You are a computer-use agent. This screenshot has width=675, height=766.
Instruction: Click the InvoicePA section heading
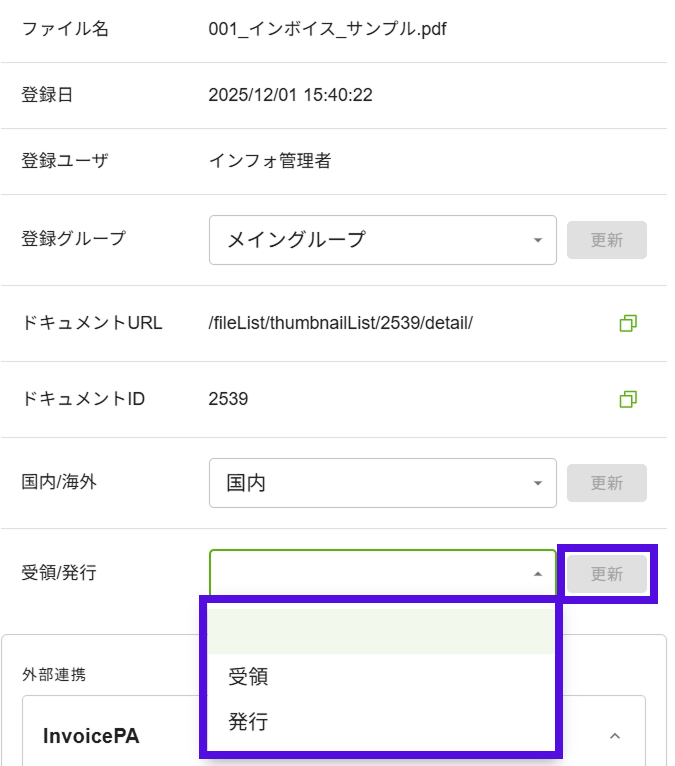click(x=91, y=737)
